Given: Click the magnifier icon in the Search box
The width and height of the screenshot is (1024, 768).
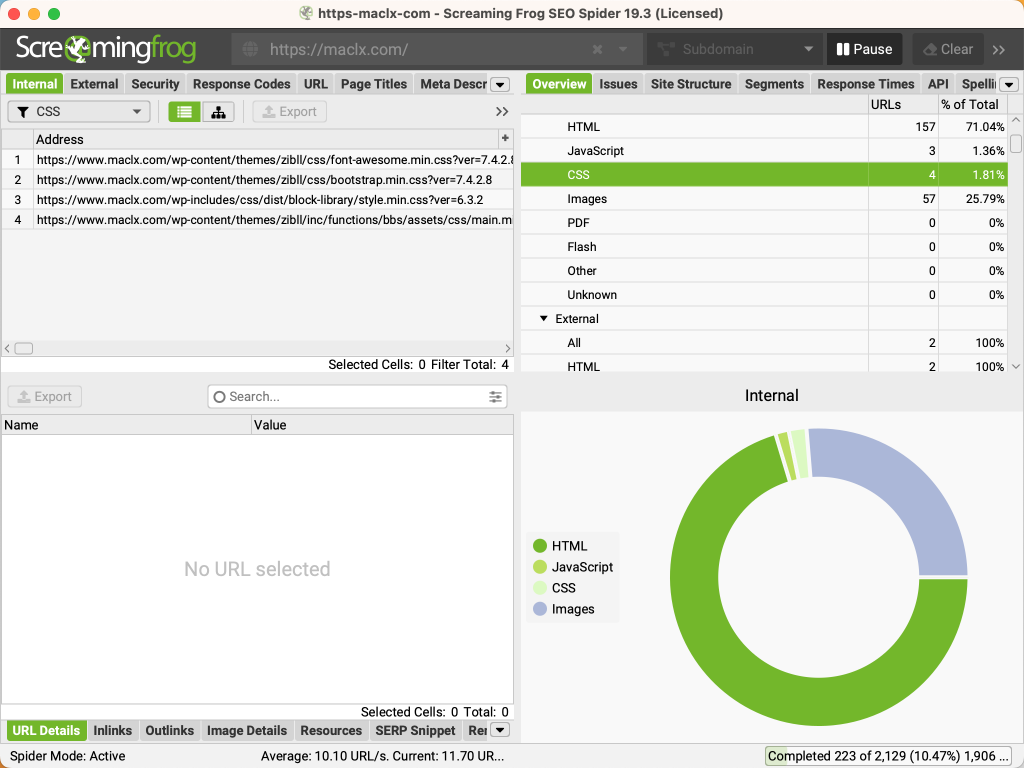Looking at the screenshot, I should click(219, 396).
